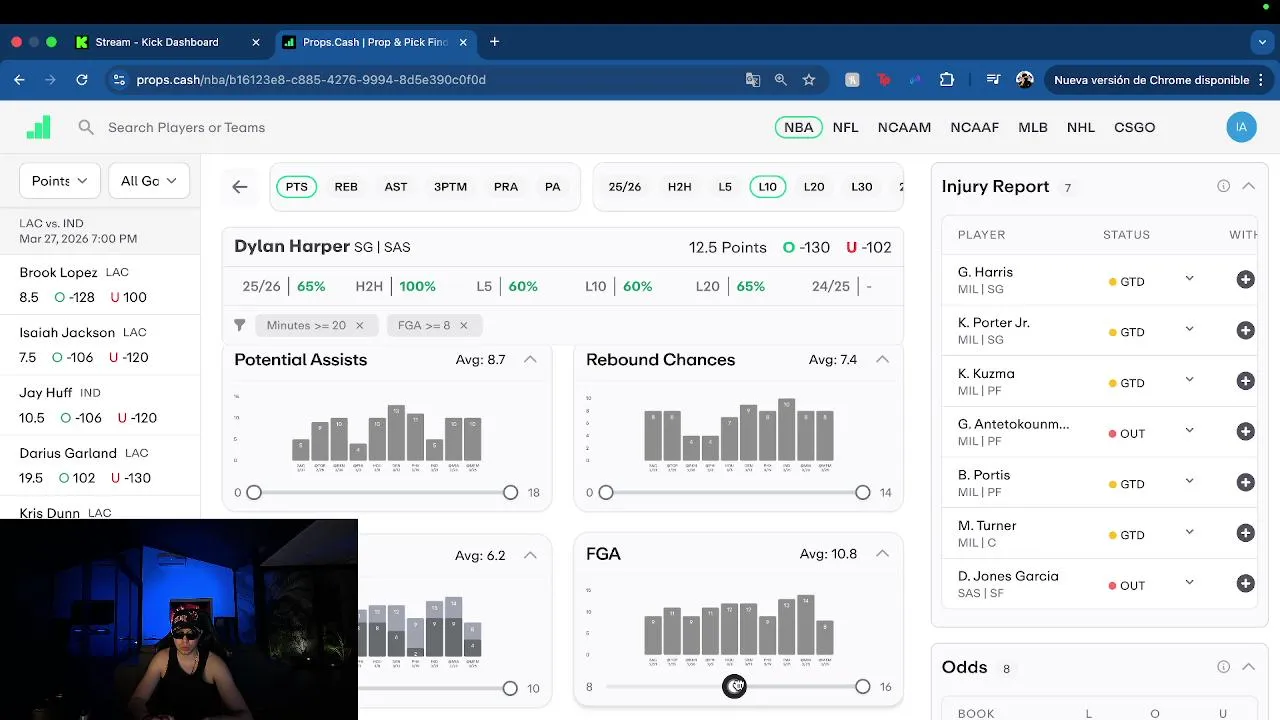Click the back arrow beside the PTS tab
Viewport: 1280px width, 720px height.
tap(240, 187)
